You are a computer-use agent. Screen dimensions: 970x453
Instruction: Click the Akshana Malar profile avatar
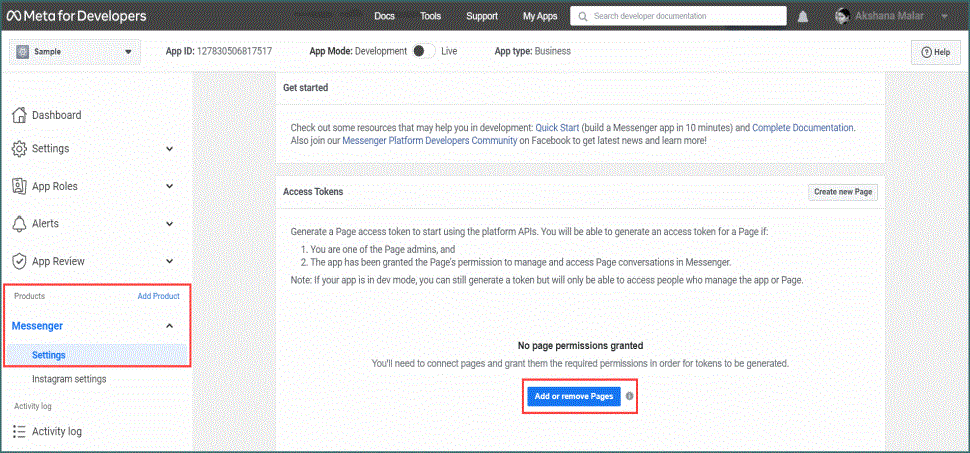[x=844, y=16]
